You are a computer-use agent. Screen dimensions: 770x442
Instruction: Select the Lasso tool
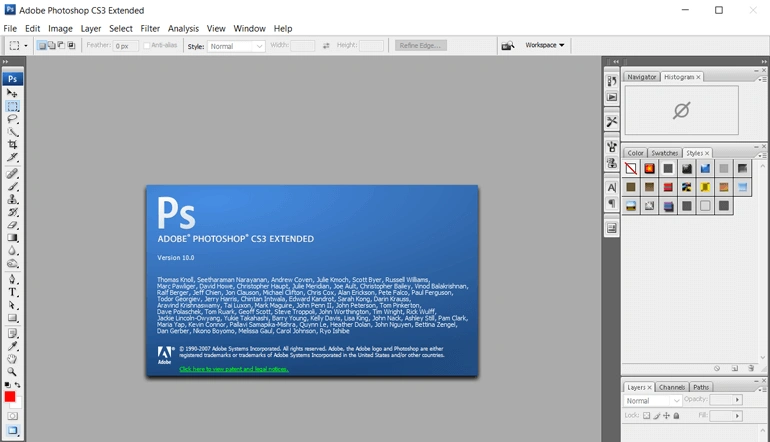coord(12,119)
